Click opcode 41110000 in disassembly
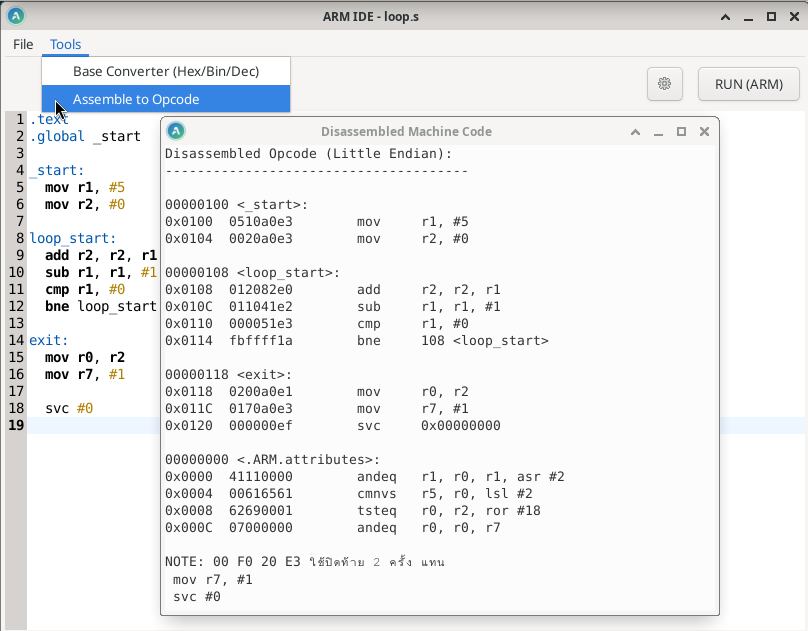The image size is (808, 631). [x=261, y=476]
